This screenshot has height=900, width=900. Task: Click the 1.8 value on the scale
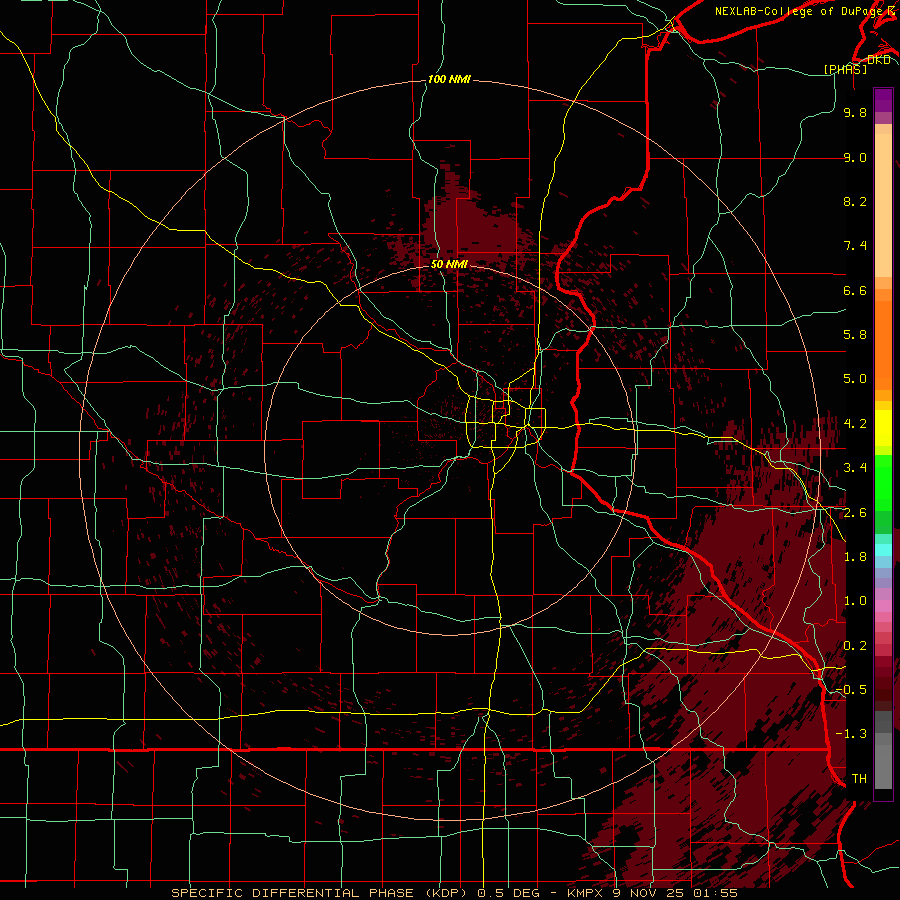coord(855,557)
